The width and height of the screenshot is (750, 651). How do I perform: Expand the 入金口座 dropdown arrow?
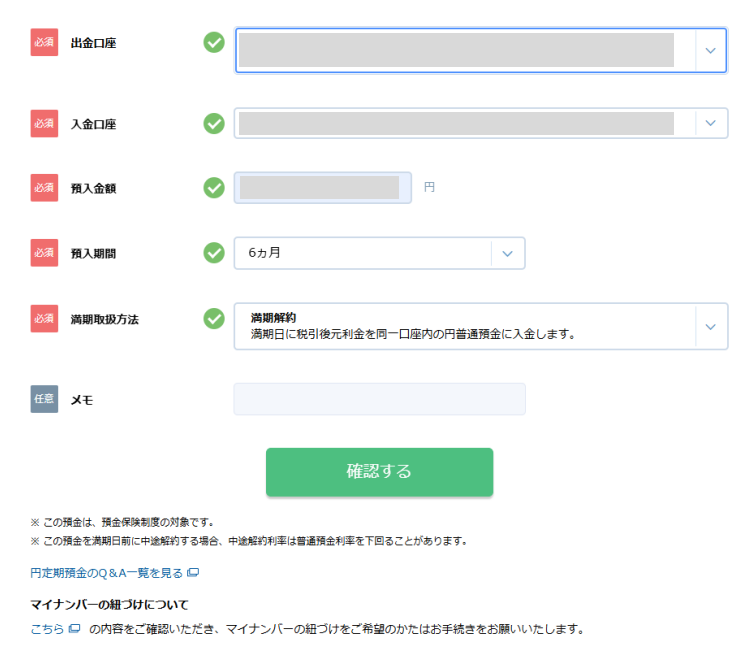pos(711,123)
